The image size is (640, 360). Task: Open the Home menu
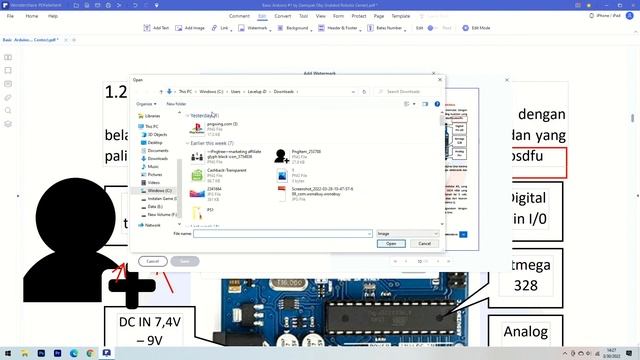tap(31, 16)
